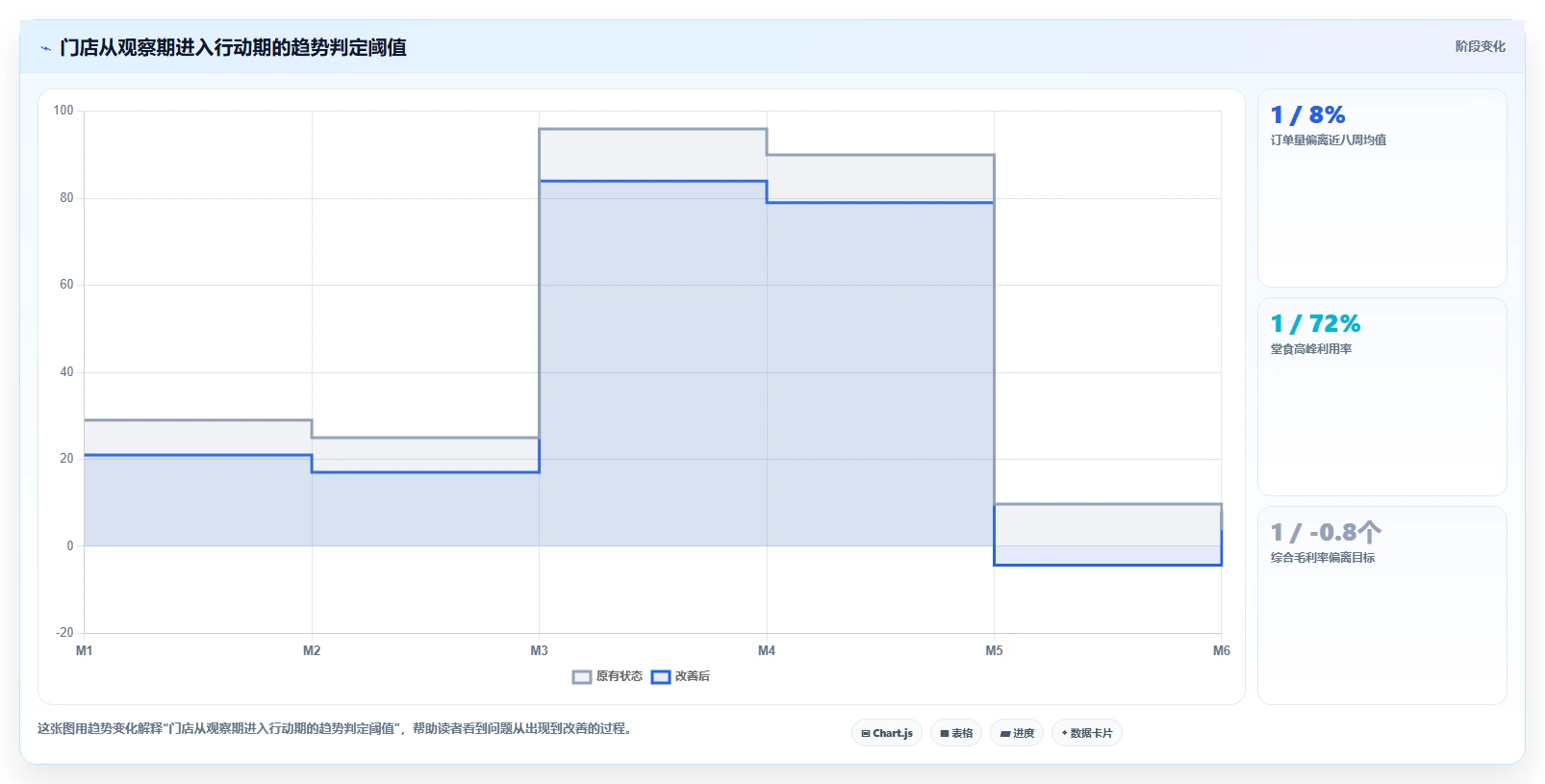This screenshot has width=1545, height=784.
Task: Click the M6 x-axis label
Action: click(x=1222, y=651)
